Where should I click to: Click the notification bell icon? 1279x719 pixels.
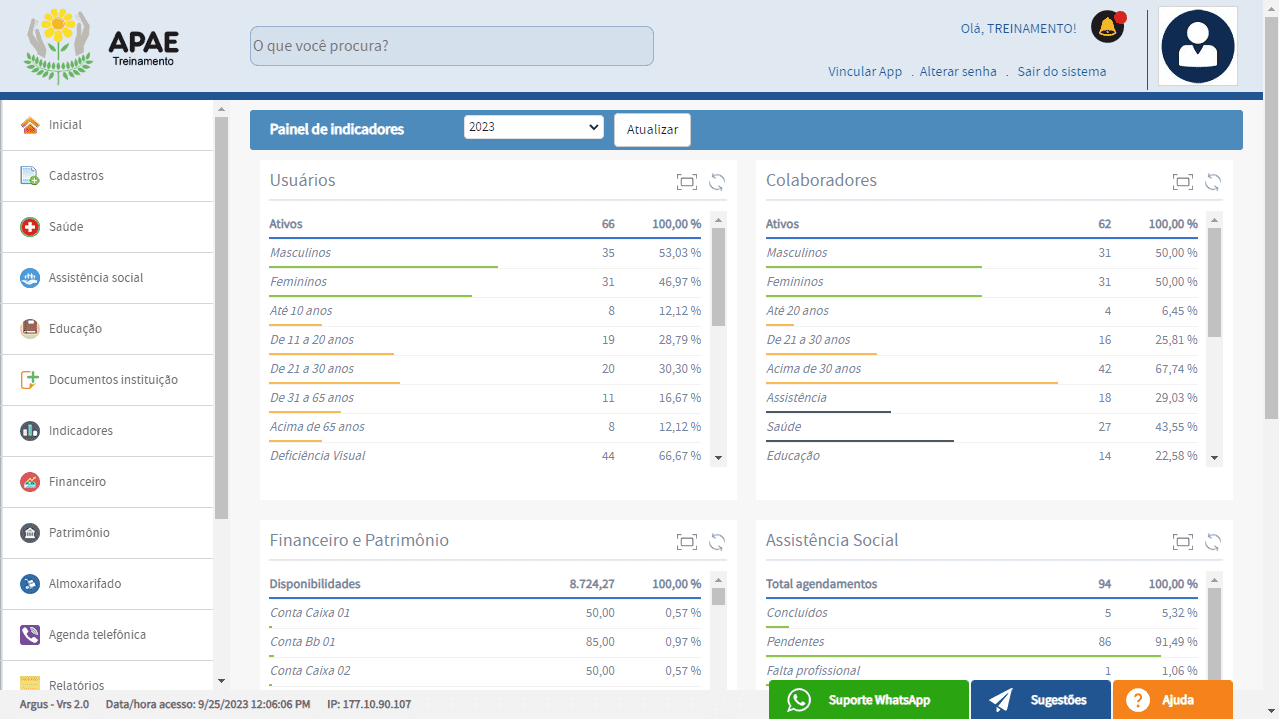[1107, 28]
